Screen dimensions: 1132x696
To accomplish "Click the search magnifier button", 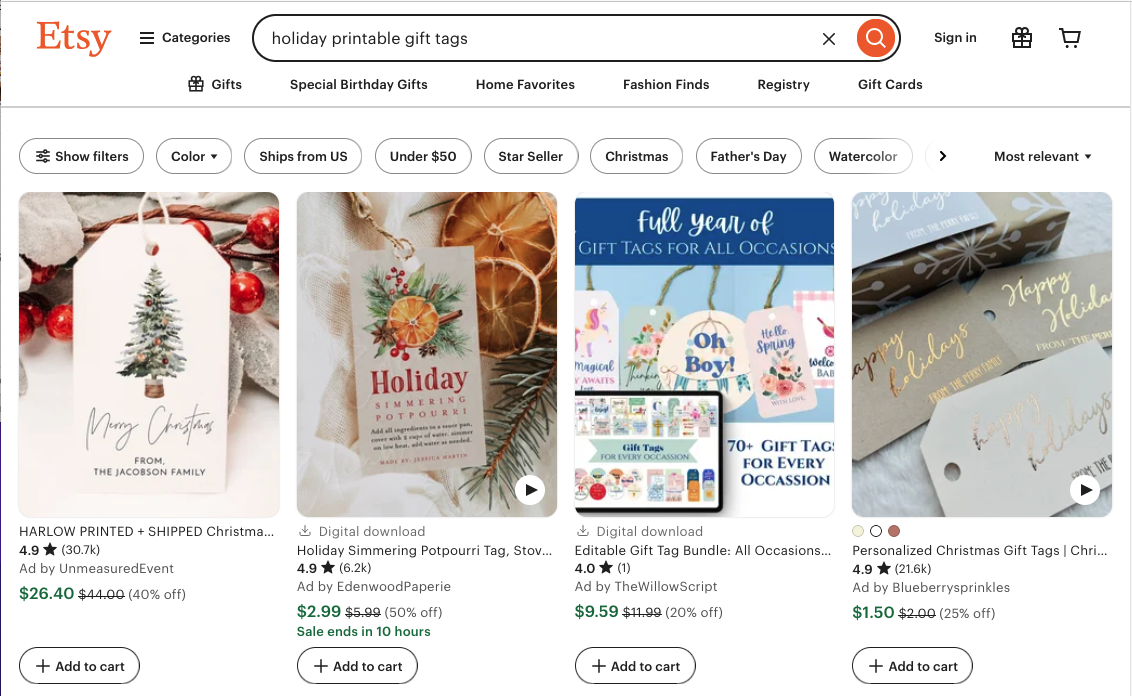I will [x=875, y=38].
